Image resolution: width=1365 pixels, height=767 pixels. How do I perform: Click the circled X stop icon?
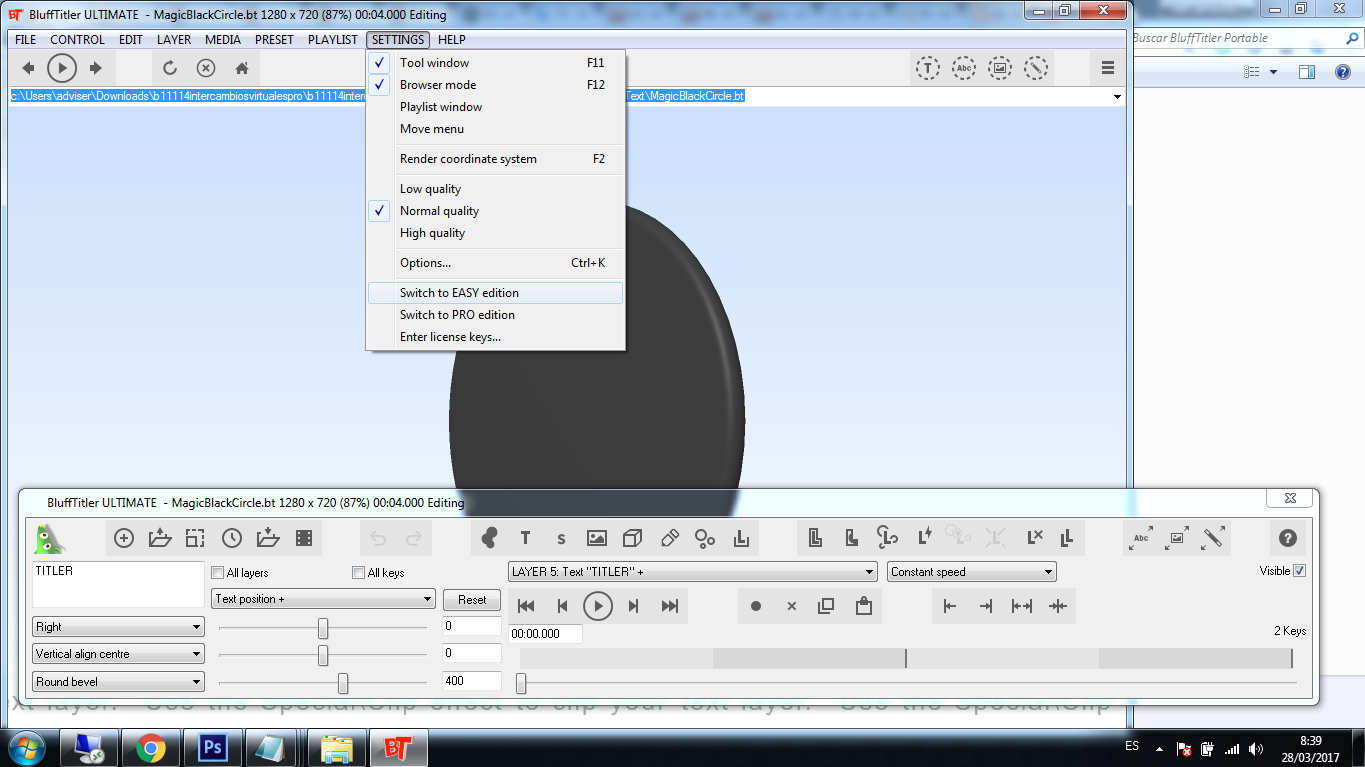(x=206, y=68)
